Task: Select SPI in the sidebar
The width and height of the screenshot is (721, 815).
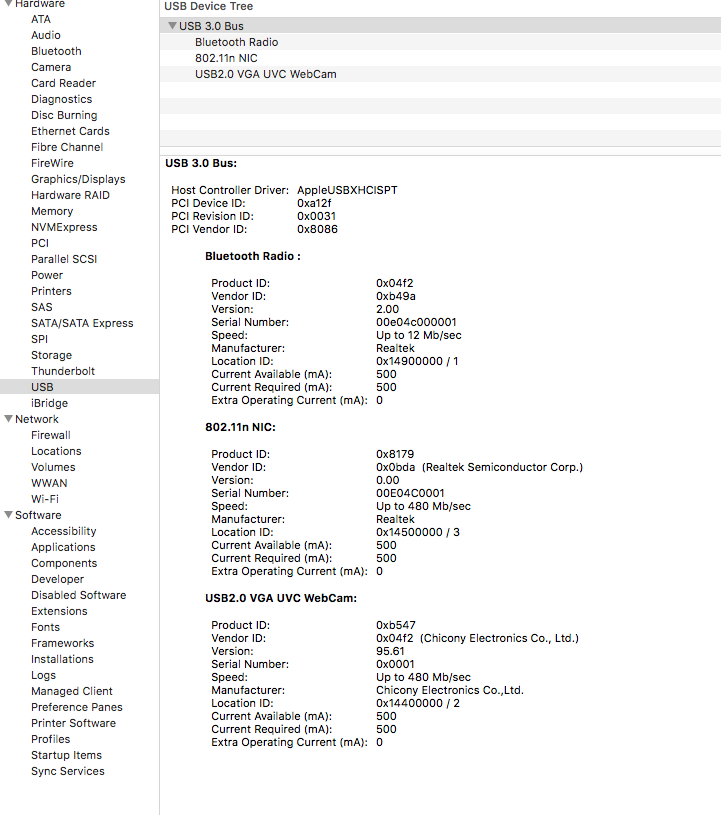Action: (40, 339)
